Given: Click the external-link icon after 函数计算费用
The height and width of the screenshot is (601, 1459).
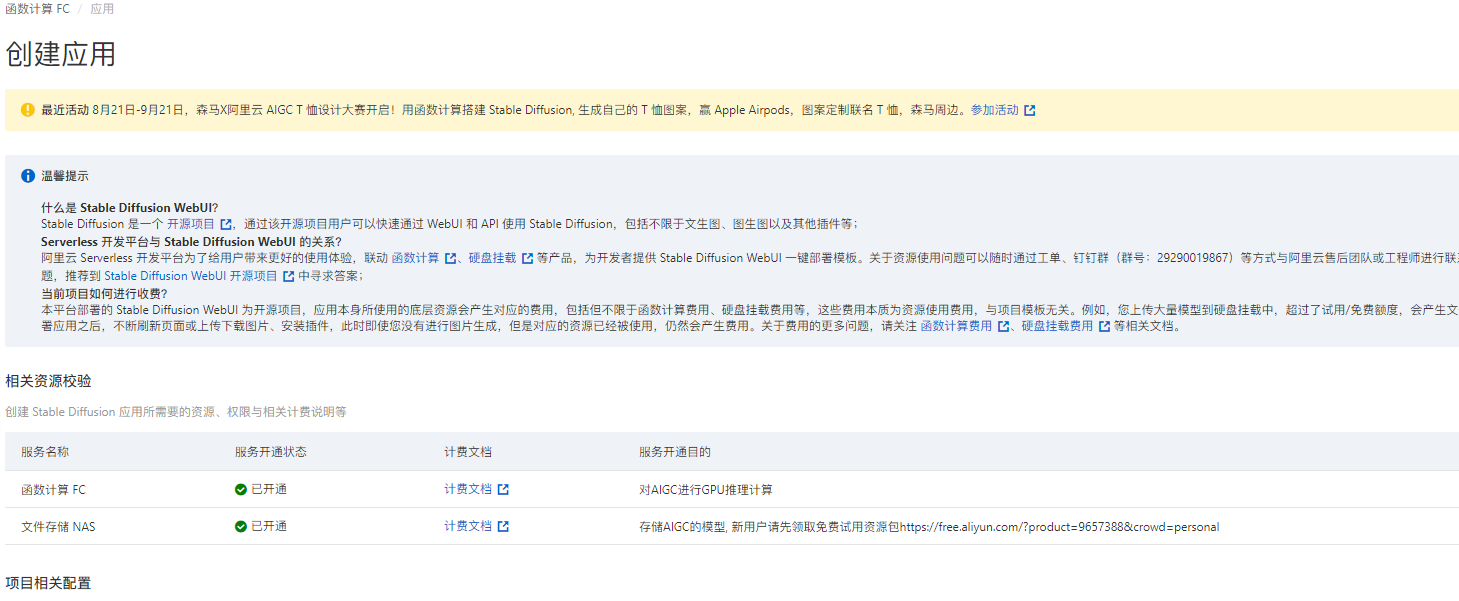Looking at the screenshot, I should pyautogui.click(x=1003, y=326).
